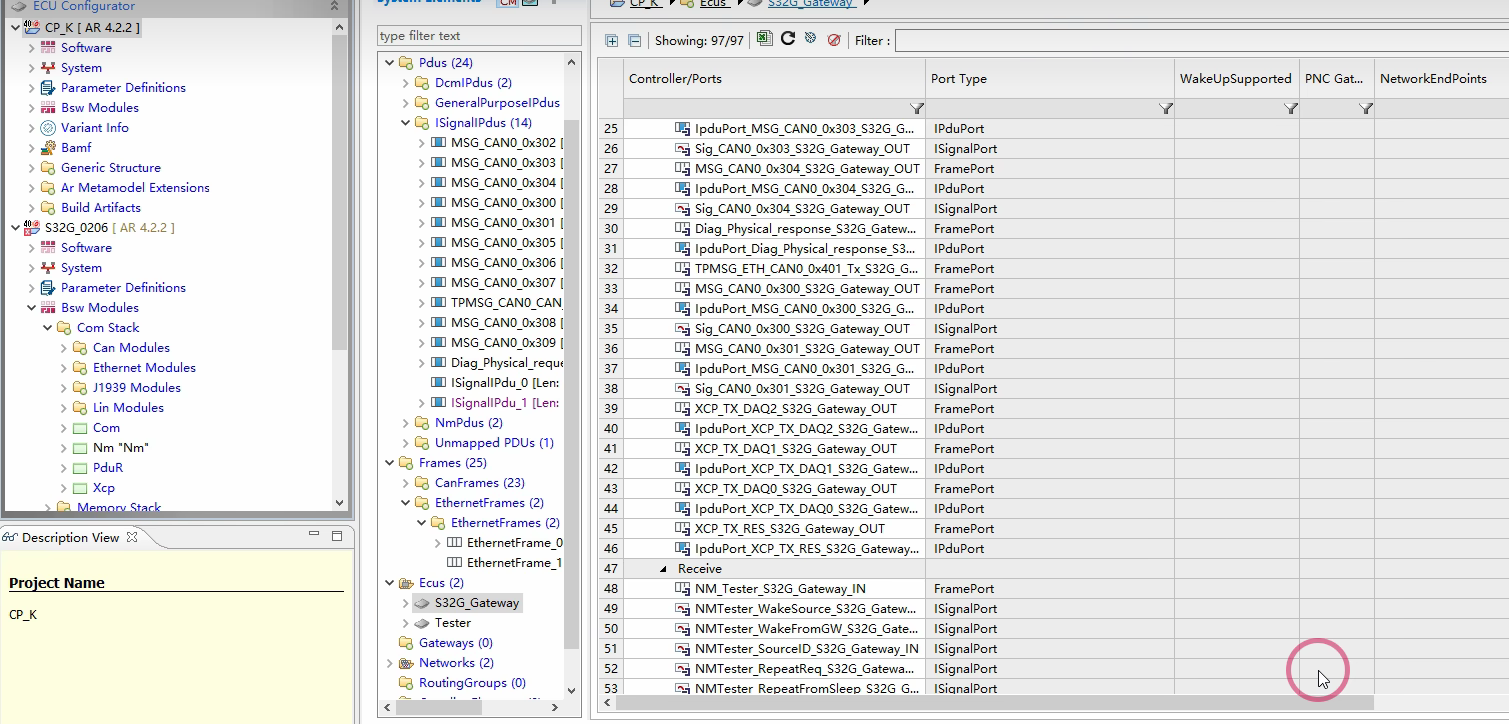Export table to Excel icon

pos(765,40)
